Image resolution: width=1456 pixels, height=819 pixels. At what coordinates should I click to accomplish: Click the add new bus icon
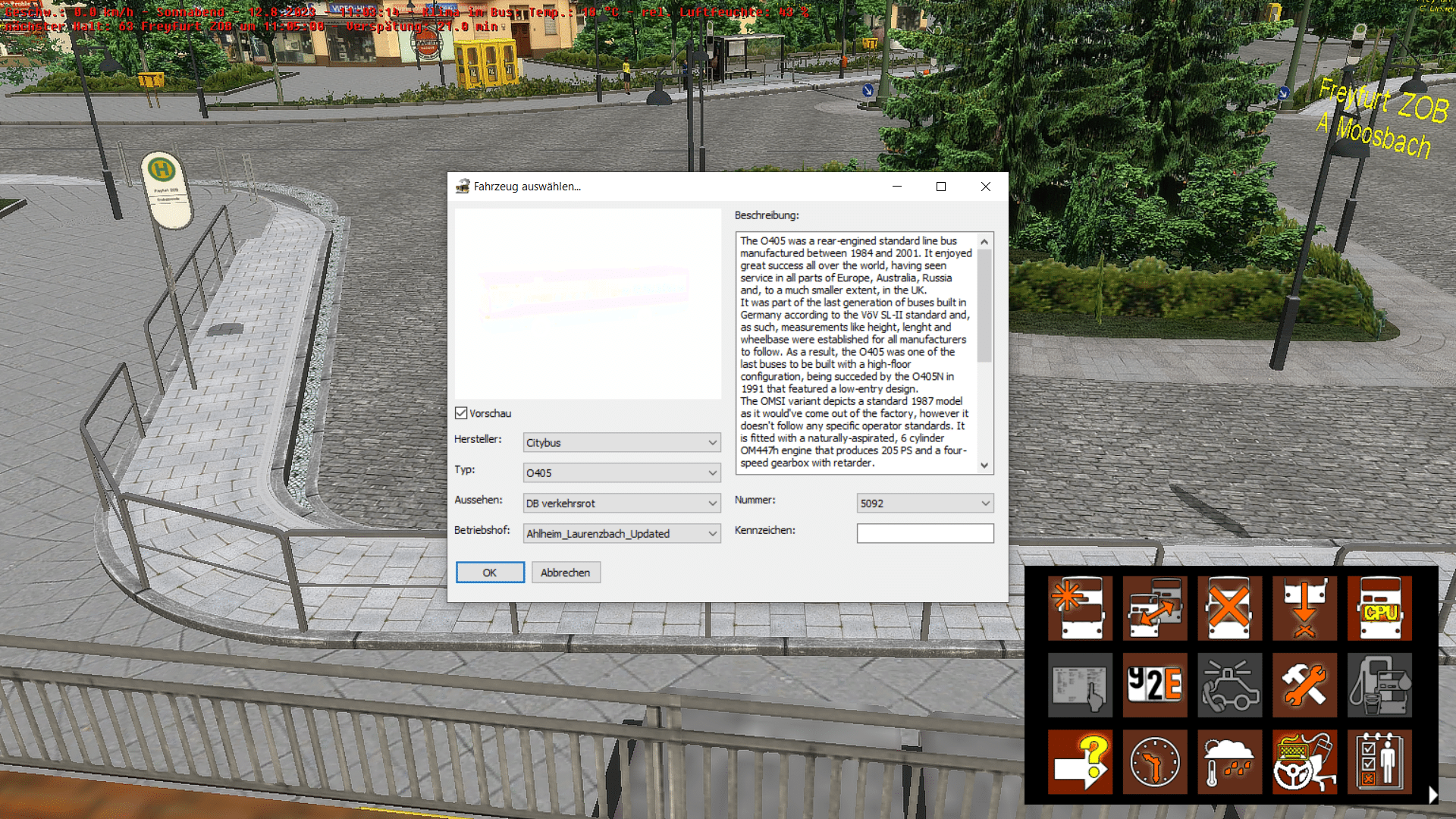(1080, 607)
